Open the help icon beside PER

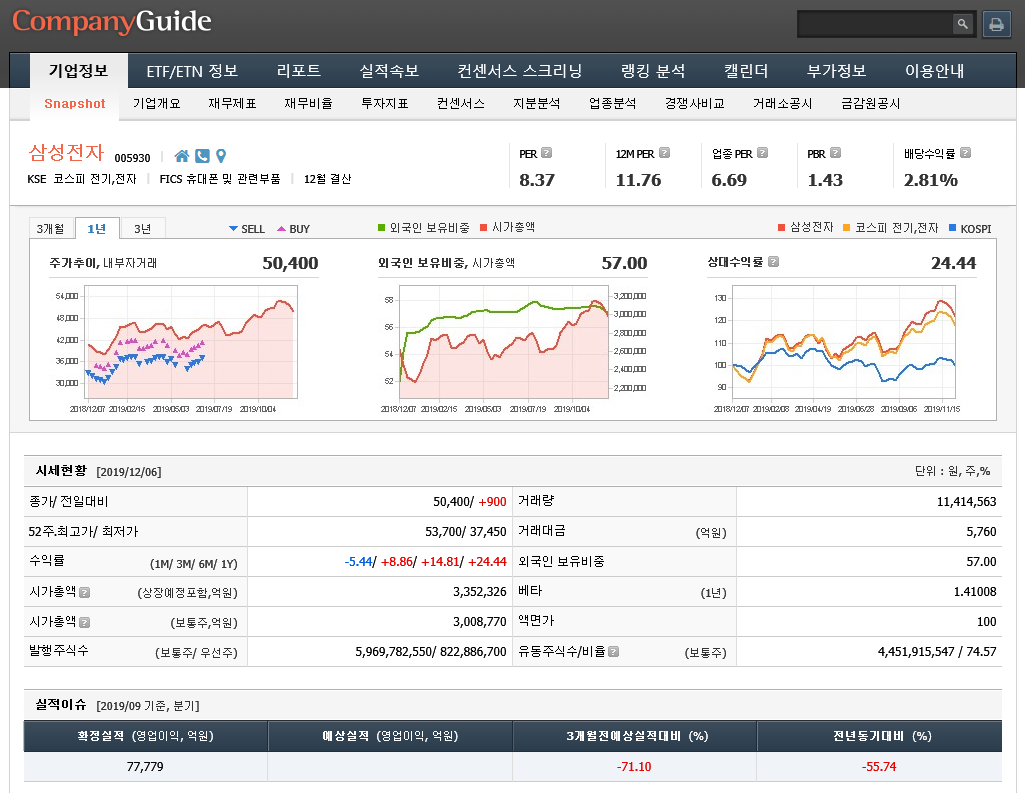(x=546, y=152)
